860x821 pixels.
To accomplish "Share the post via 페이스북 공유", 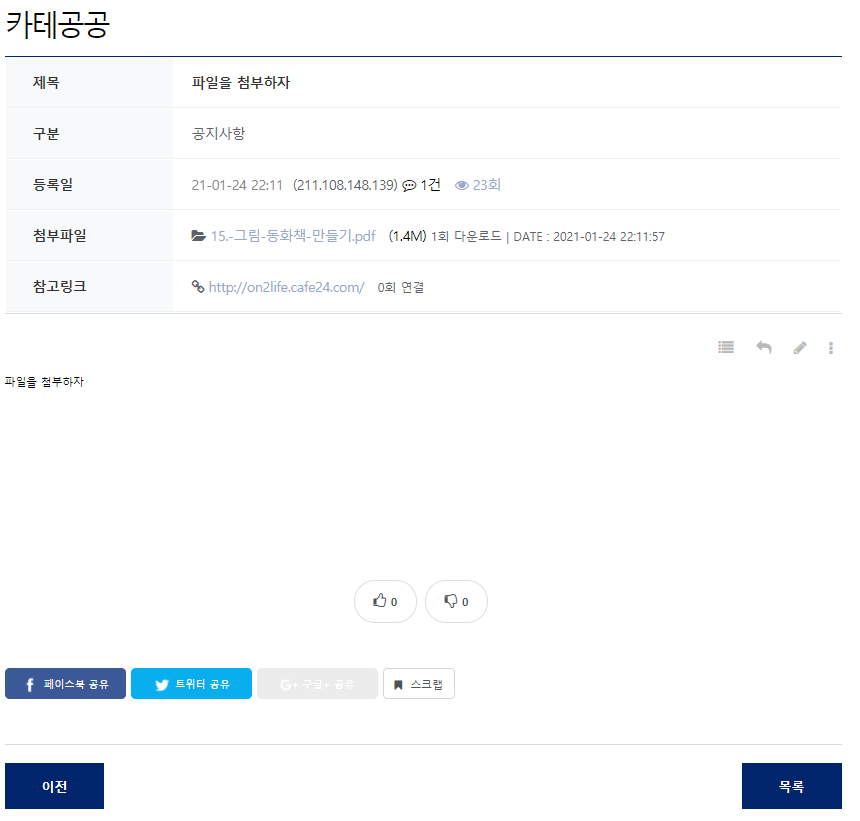I will click(65, 684).
